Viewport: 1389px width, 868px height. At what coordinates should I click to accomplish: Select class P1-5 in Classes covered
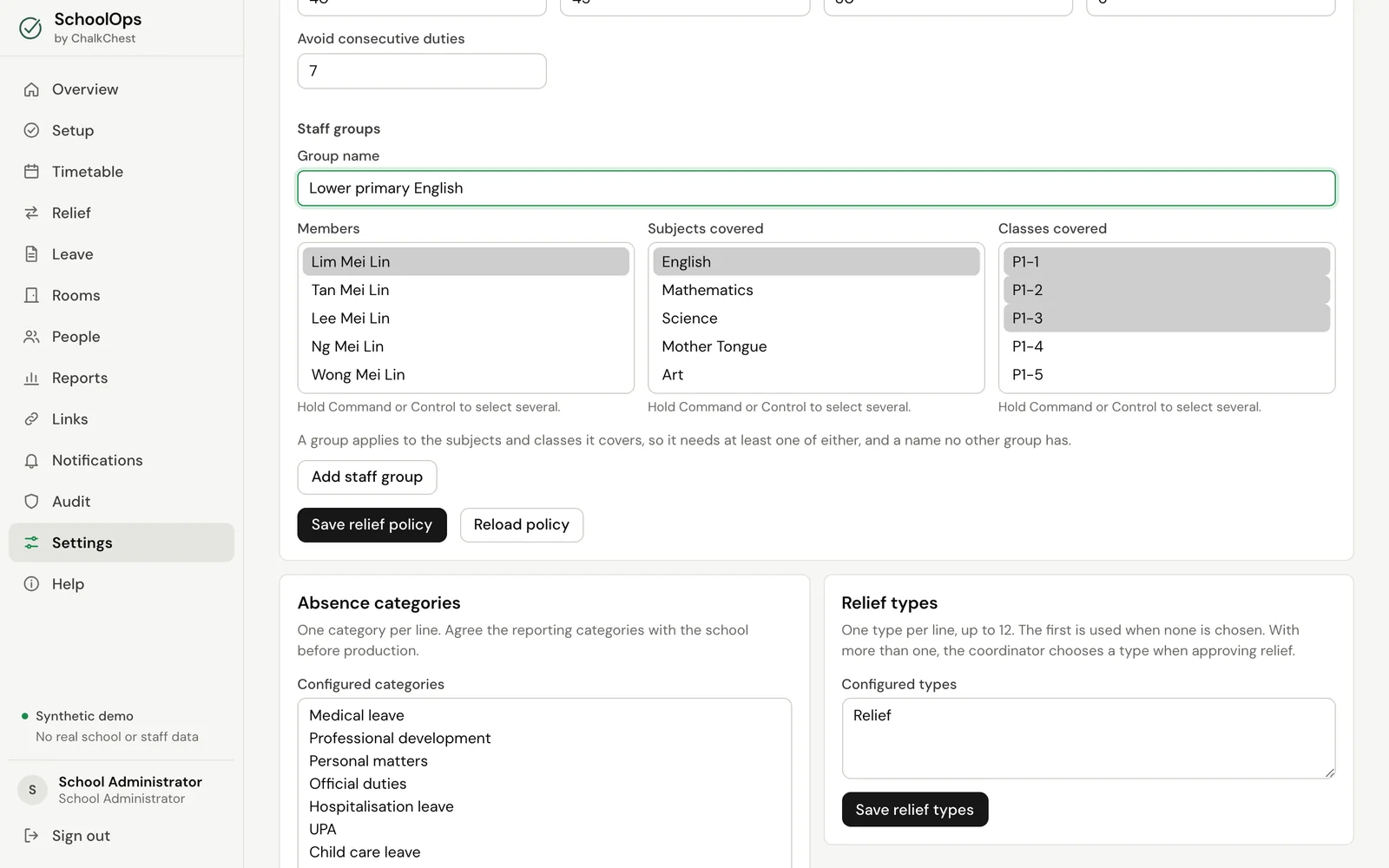[x=1167, y=375]
